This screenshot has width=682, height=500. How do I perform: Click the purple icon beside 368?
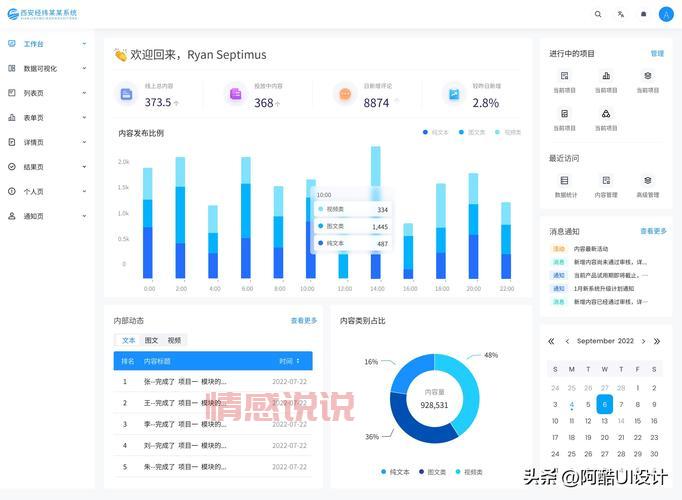(x=235, y=93)
